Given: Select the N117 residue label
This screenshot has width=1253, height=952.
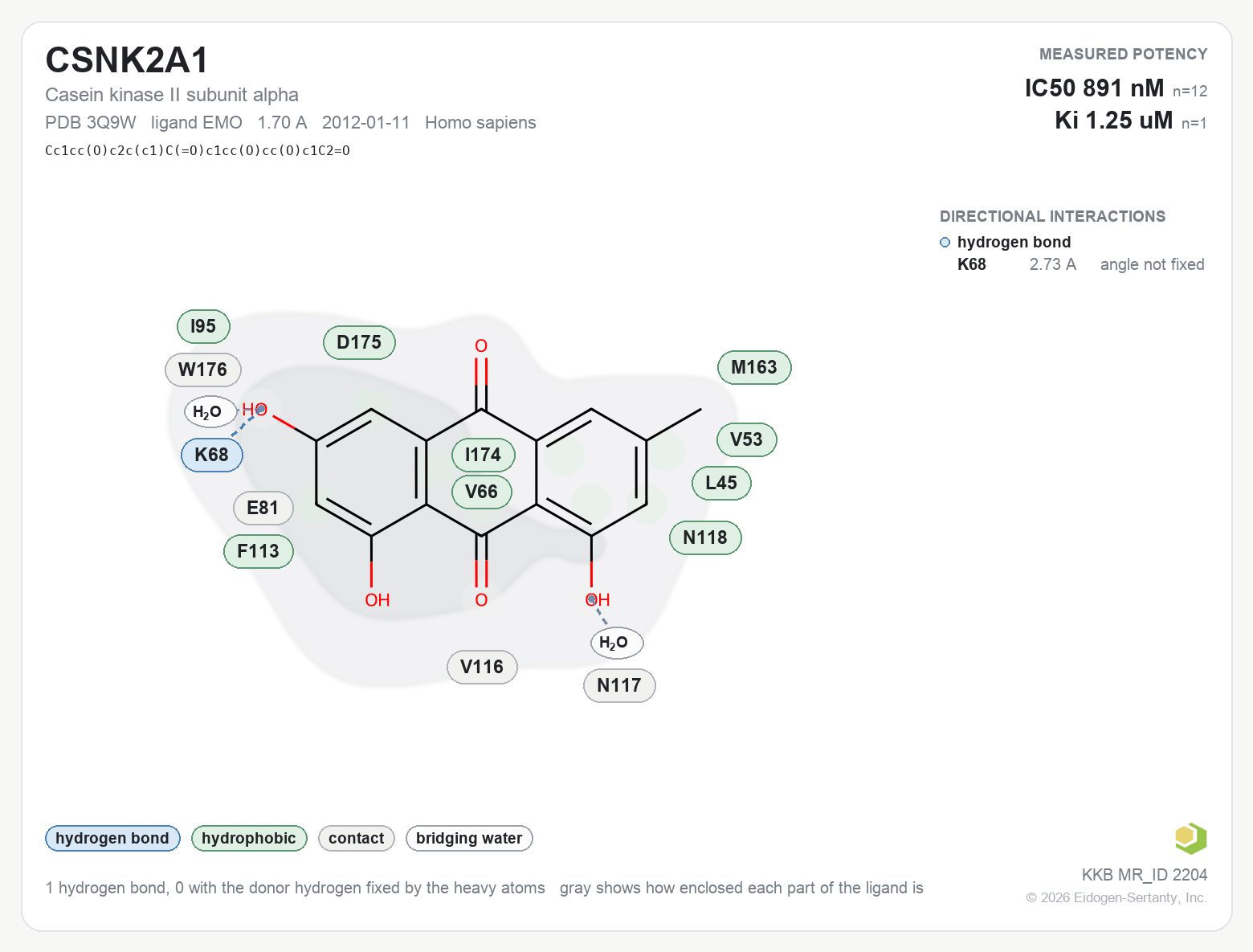Looking at the screenshot, I should click(619, 685).
